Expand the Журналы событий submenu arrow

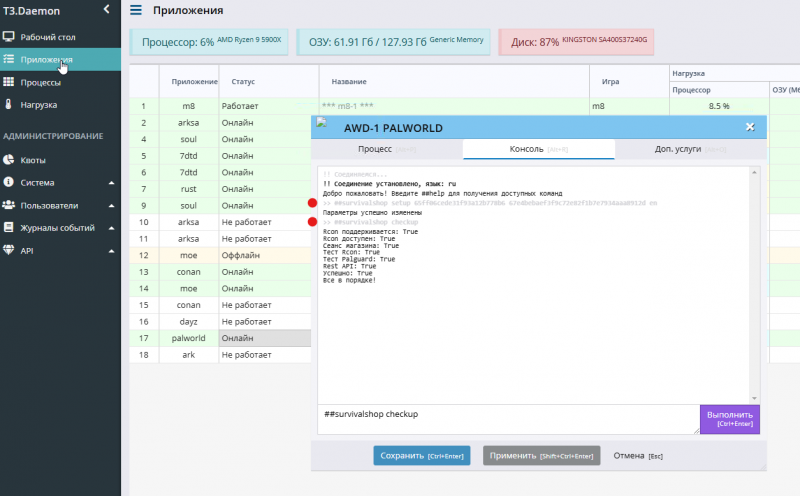pos(111,229)
